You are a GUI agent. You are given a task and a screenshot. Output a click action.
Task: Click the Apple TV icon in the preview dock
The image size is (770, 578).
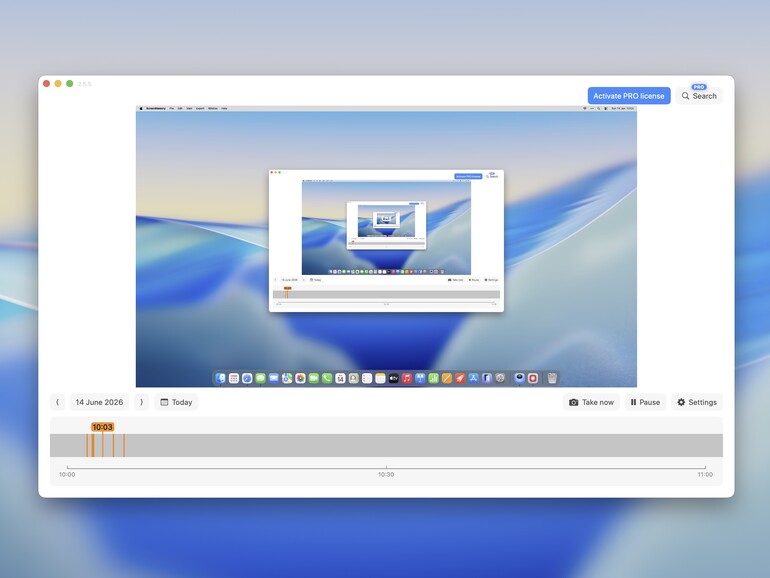click(x=394, y=378)
